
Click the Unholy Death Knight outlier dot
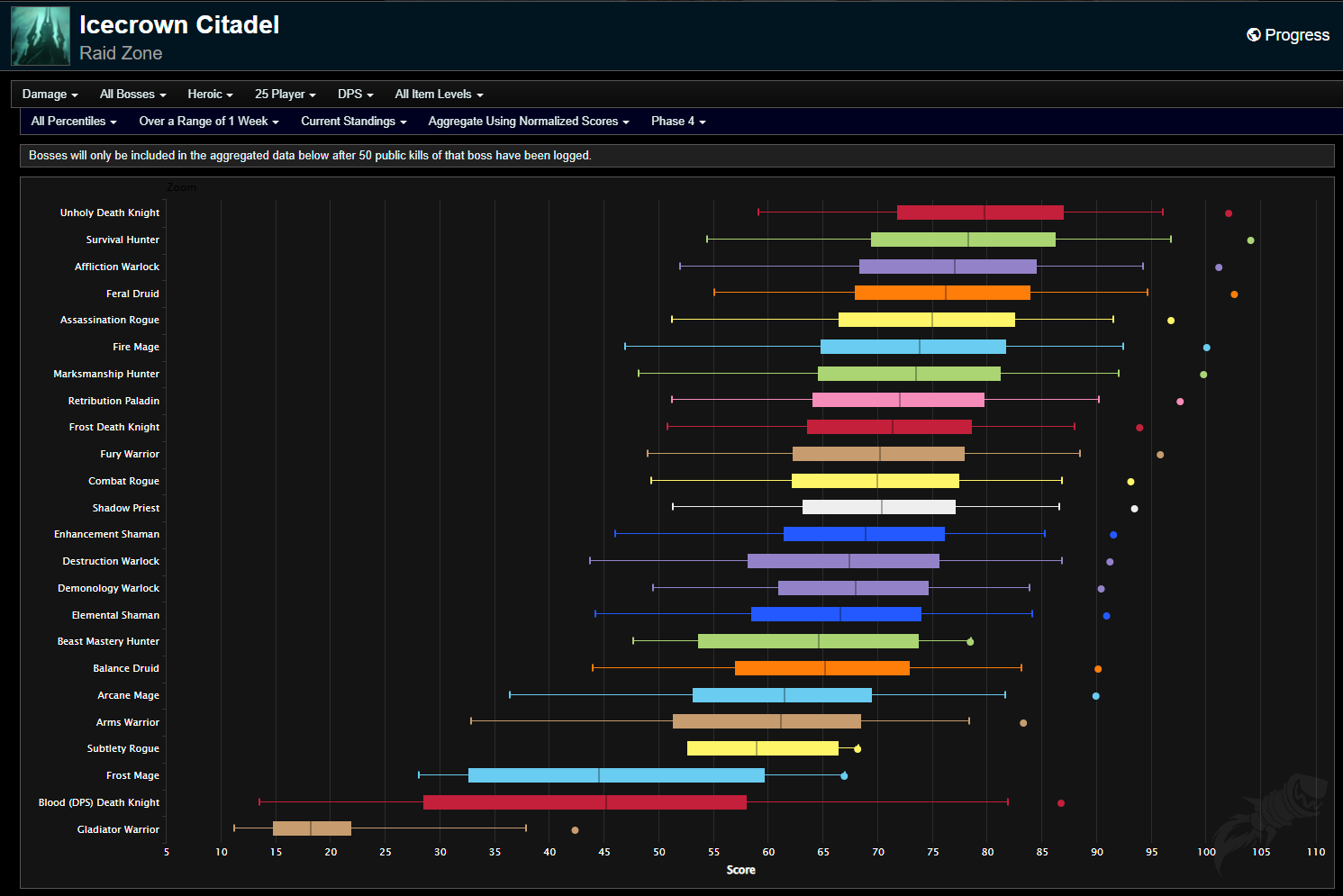point(1229,213)
